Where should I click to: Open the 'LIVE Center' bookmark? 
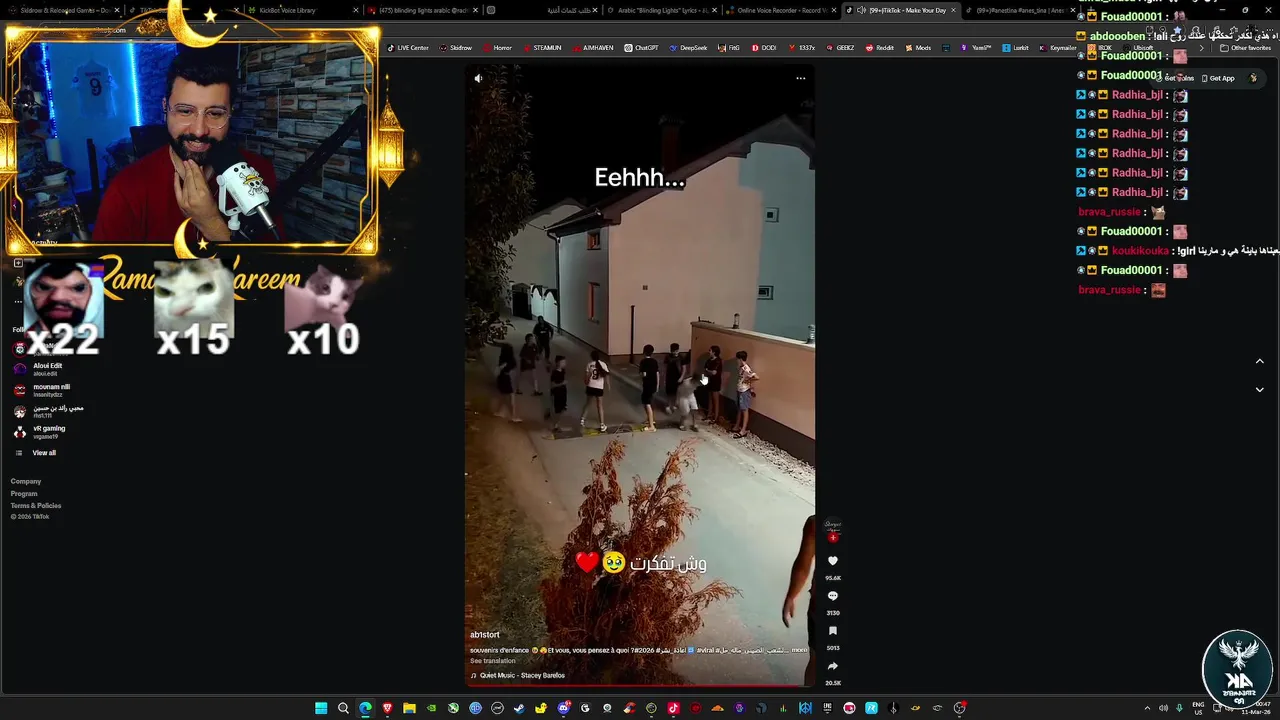[x=408, y=48]
